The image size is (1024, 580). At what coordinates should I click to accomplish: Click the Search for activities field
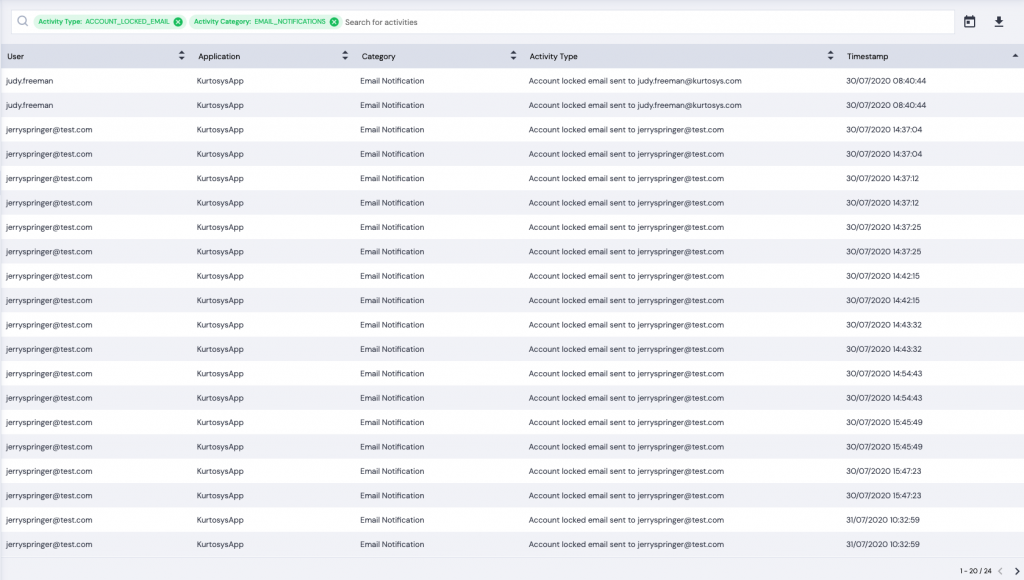coord(647,22)
